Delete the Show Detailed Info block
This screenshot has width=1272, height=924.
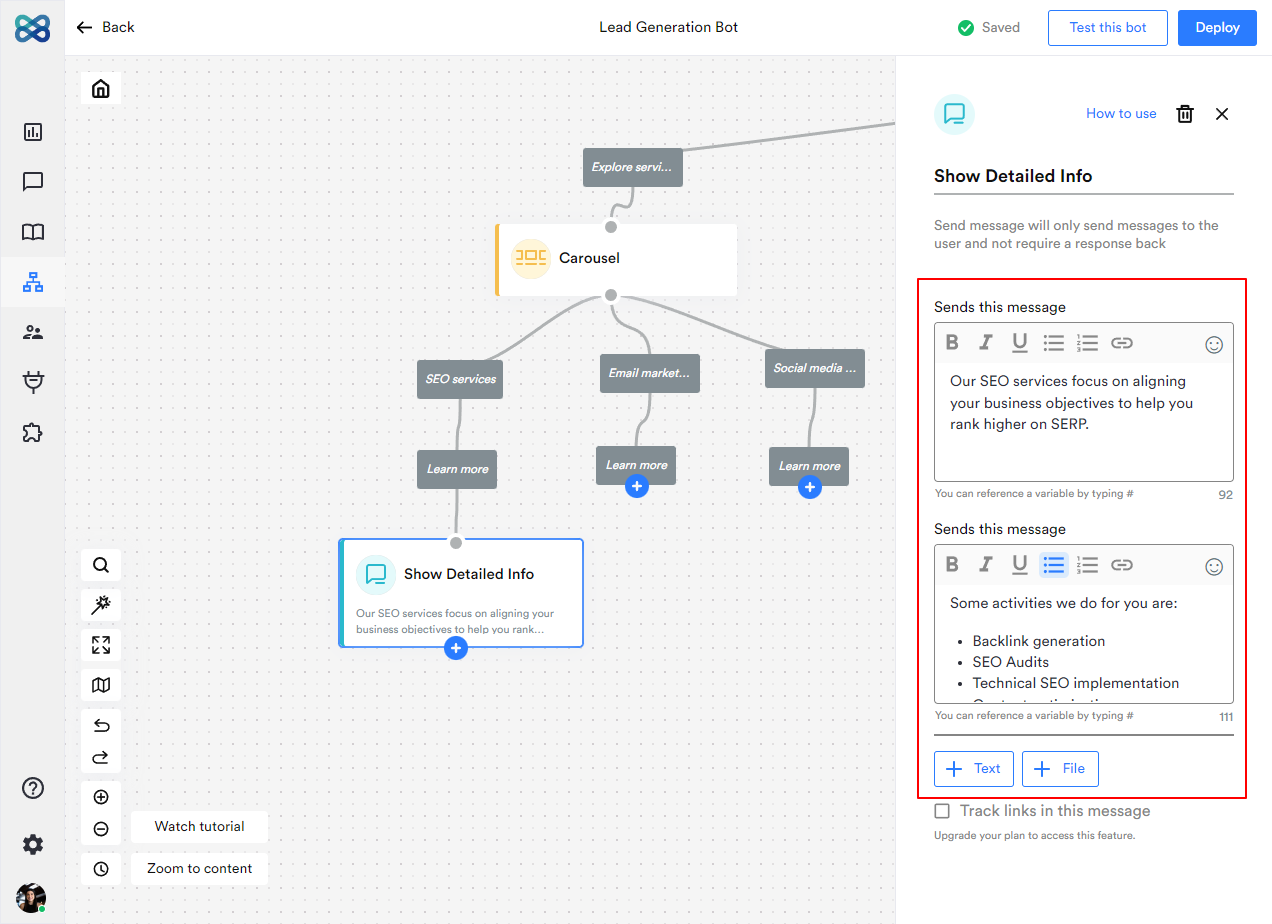point(1185,113)
